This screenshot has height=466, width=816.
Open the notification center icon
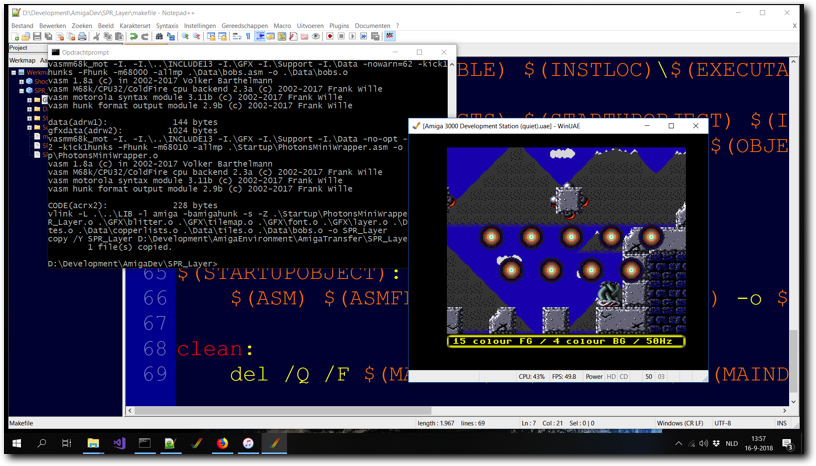click(x=787, y=444)
